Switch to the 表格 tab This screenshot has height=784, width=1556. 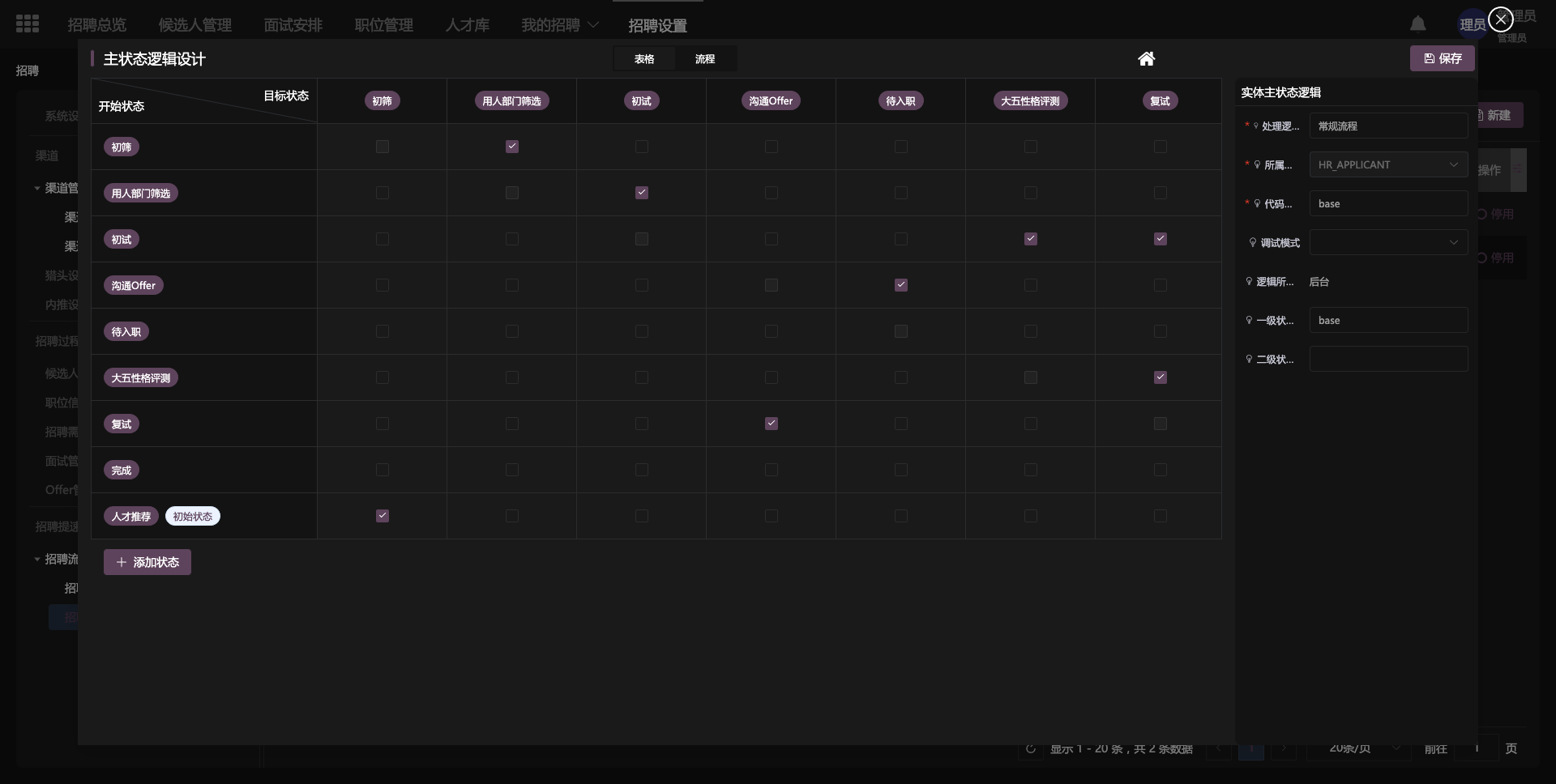(644, 59)
